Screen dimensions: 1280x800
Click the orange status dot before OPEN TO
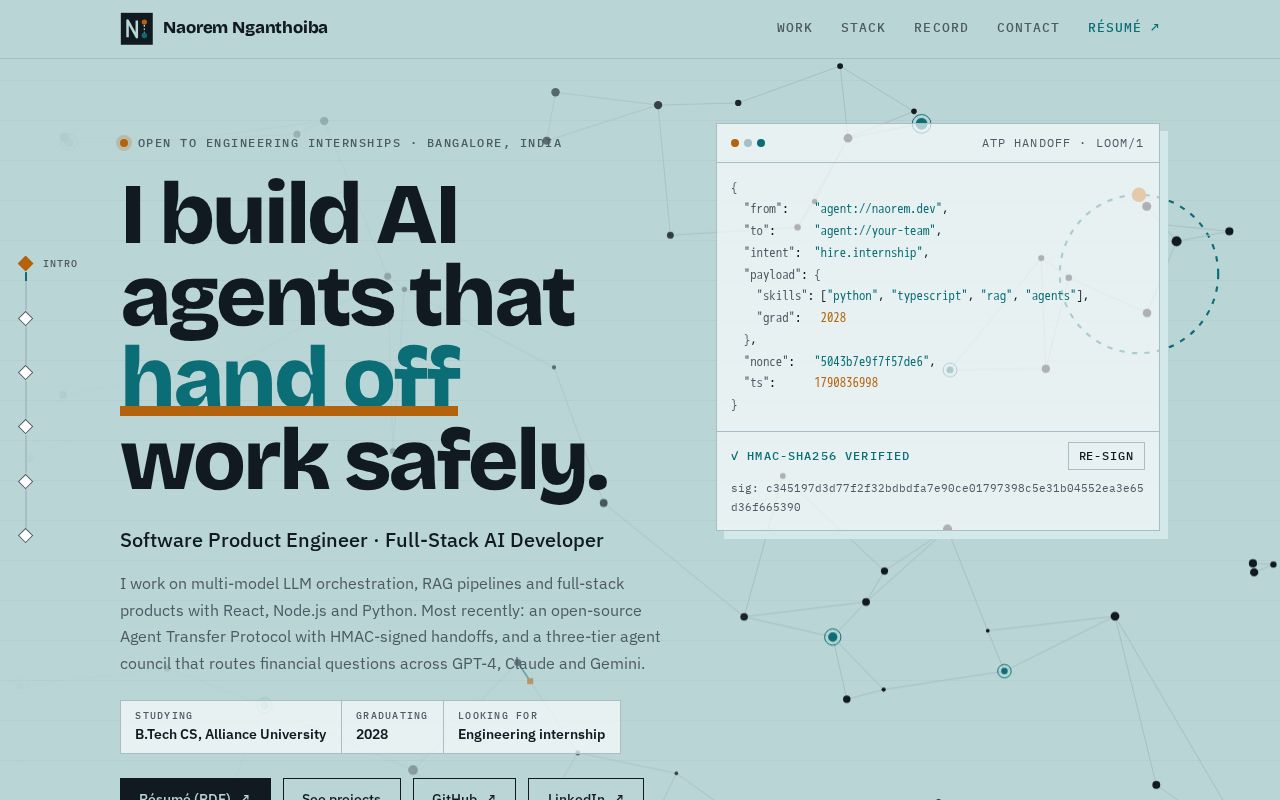tap(124, 143)
